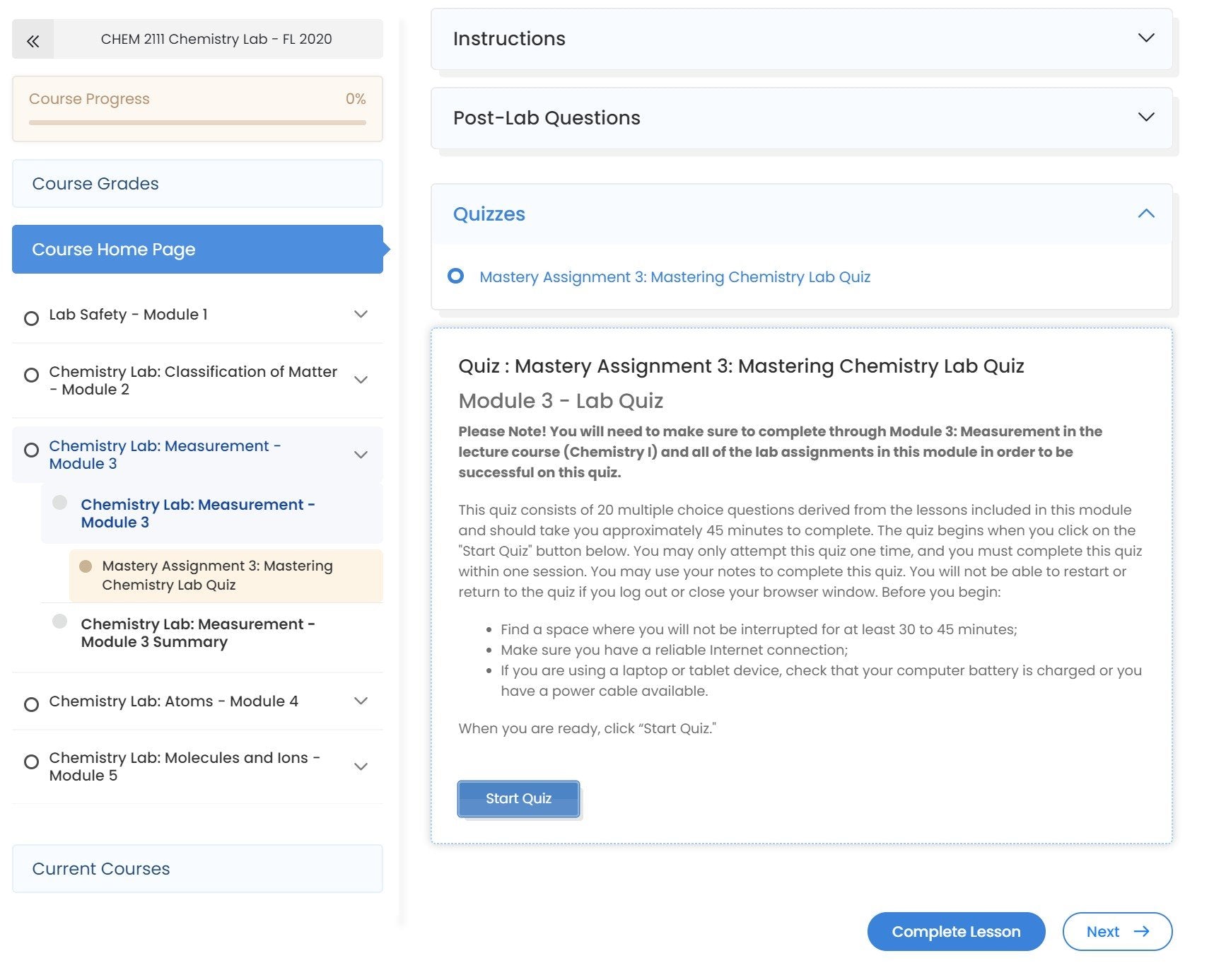Collapse the Quizzes section chevron
Screen dimensions: 1226x980
(1145, 214)
